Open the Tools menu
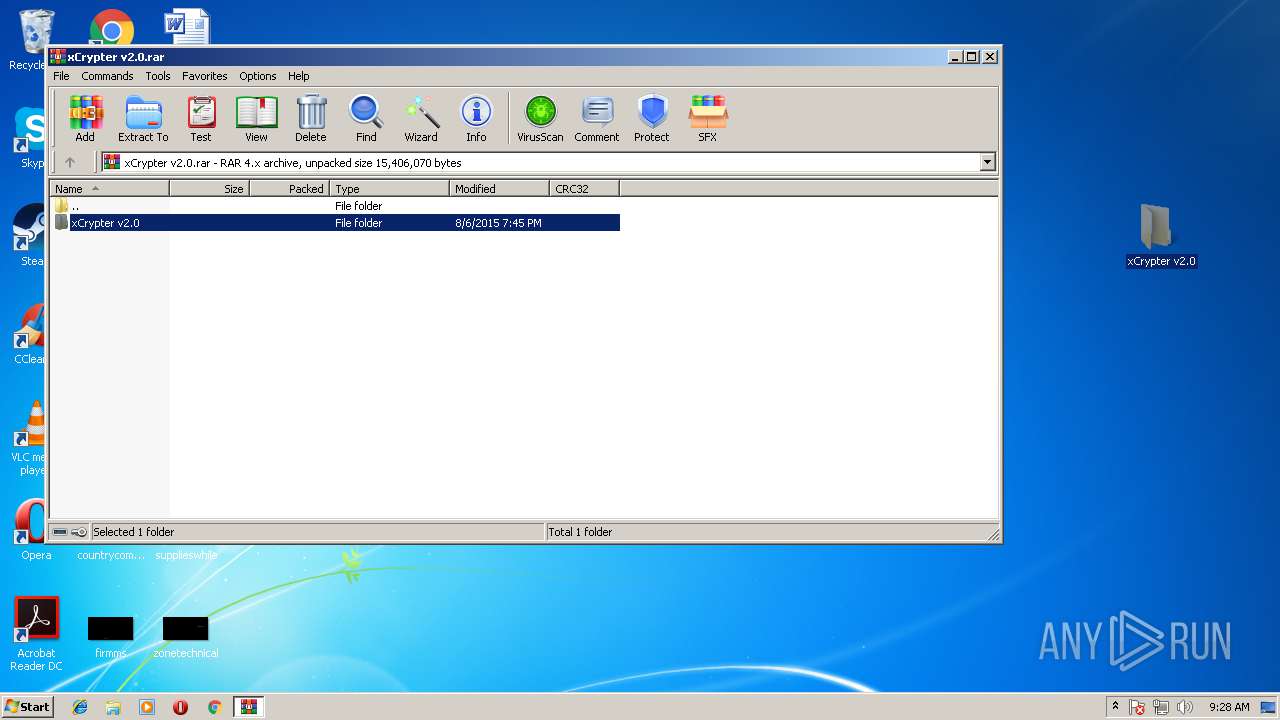Viewport: 1280px width, 720px height. [158, 76]
